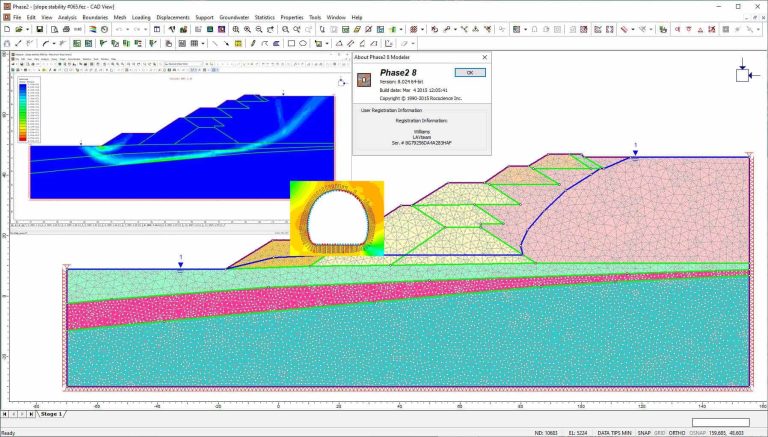Image resolution: width=768 pixels, height=437 pixels.
Task: Open the Groundwater menu
Action: click(x=234, y=17)
